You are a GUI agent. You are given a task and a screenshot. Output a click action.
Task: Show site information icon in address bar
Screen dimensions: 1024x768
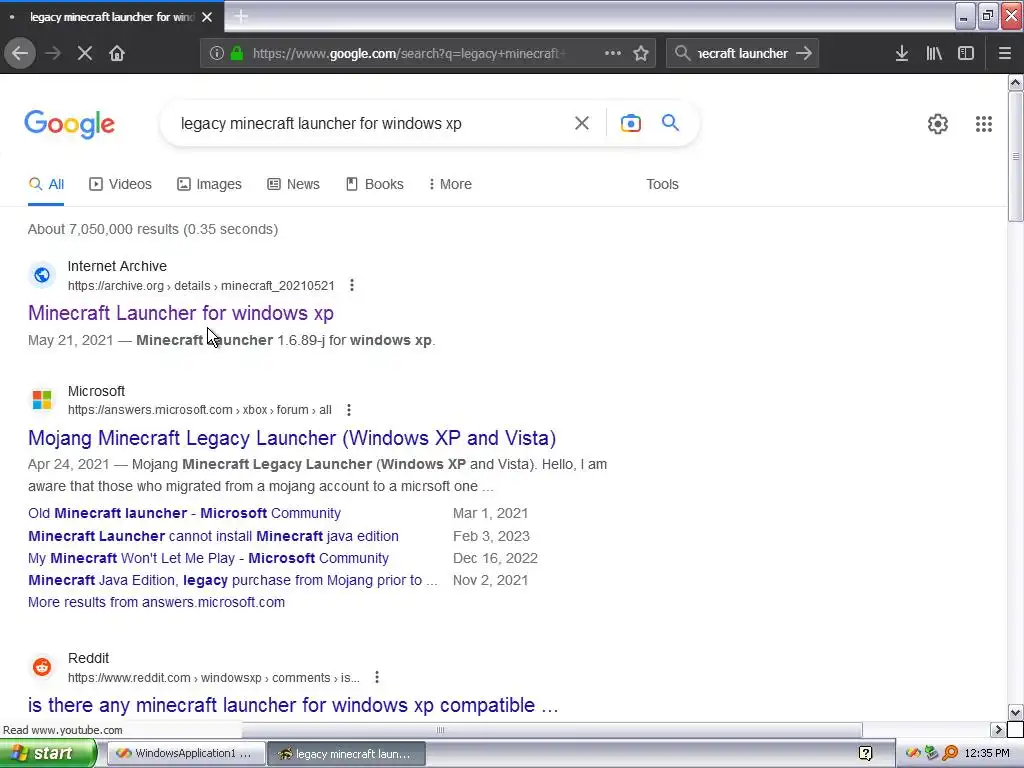click(x=217, y=54)
